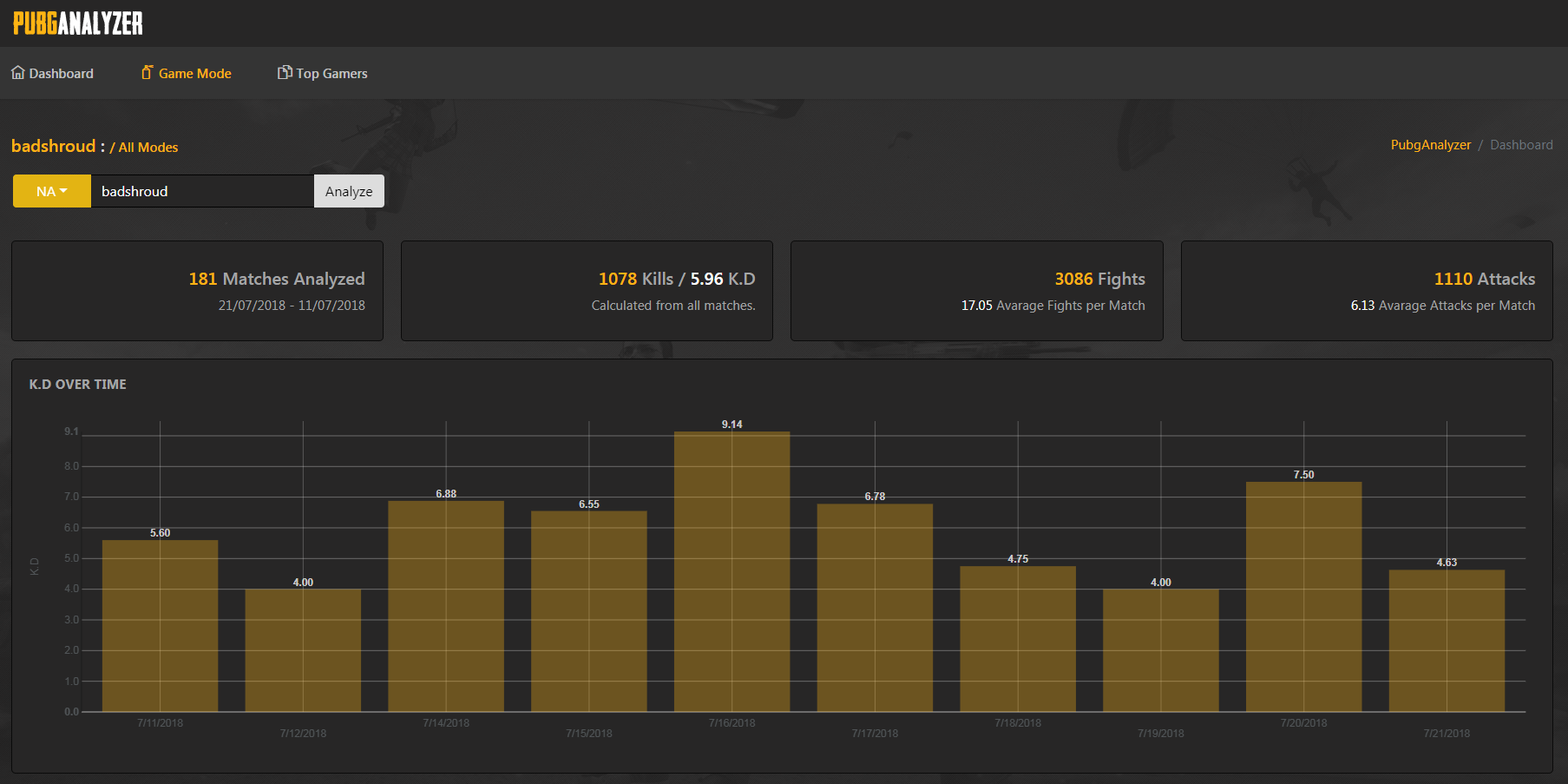Click the 3086 Fights stat card
Screen dimensions: 1568x784
(x=977, y=291)
